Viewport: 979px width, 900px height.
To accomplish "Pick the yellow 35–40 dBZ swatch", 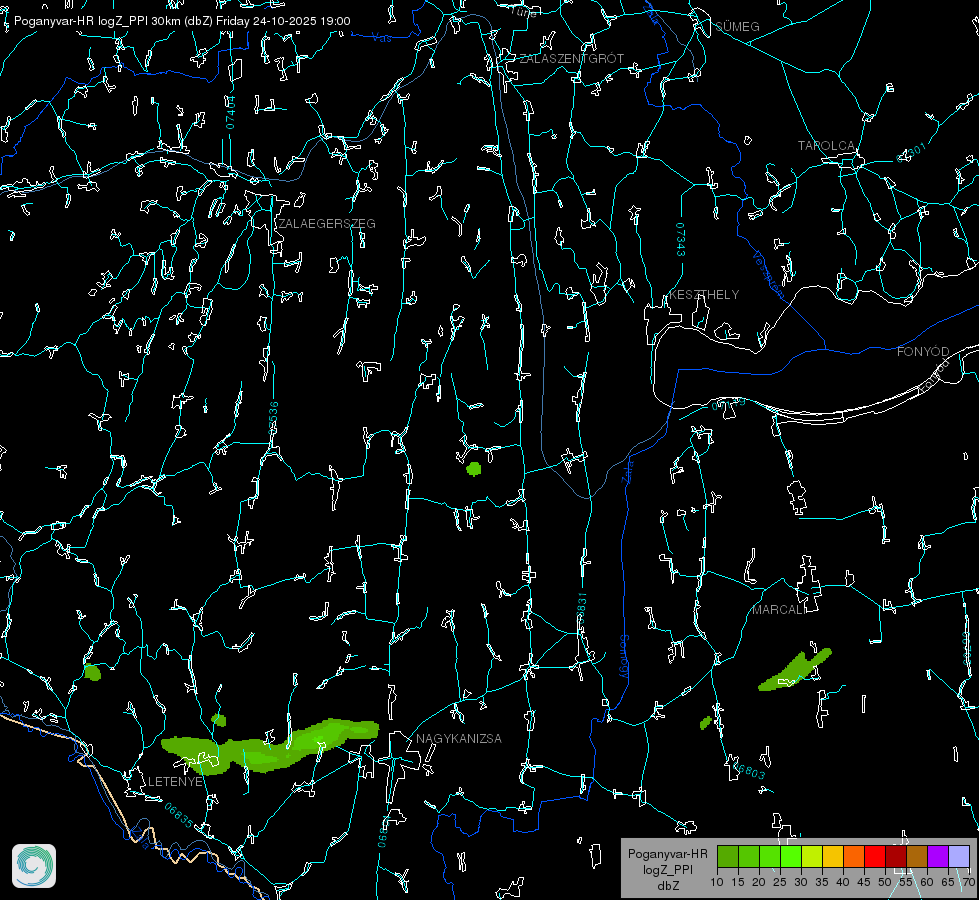I will pos(833,856).
